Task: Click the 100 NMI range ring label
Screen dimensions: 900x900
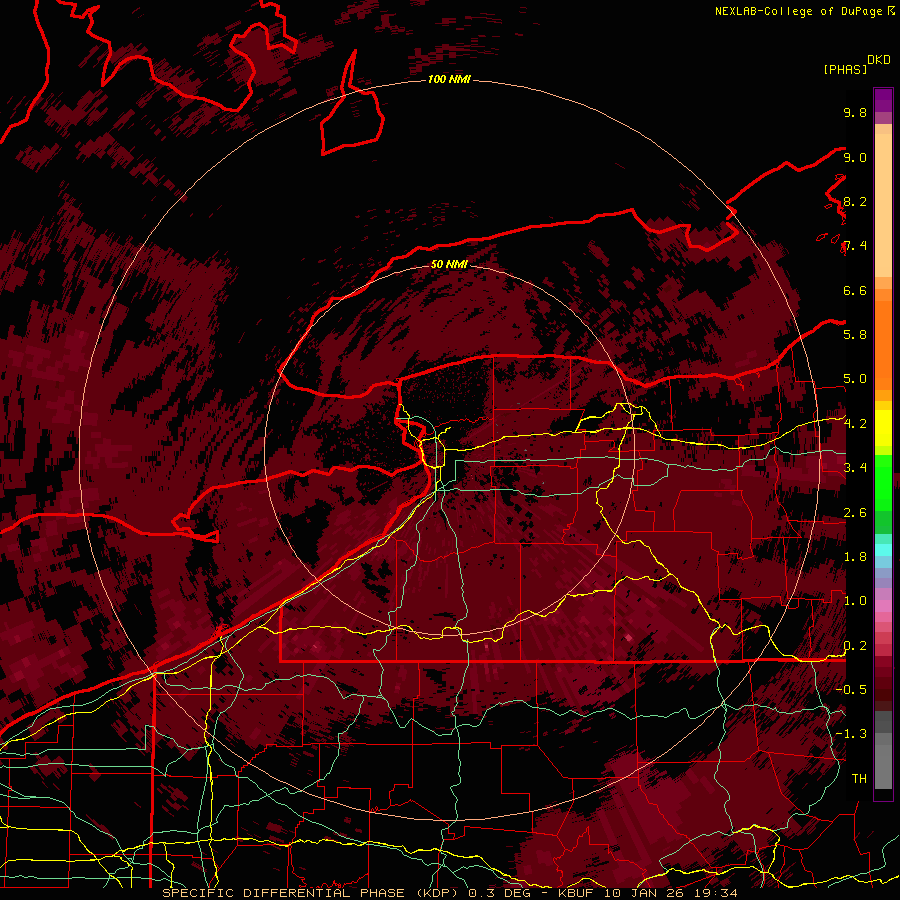Action: pos(449,79)
